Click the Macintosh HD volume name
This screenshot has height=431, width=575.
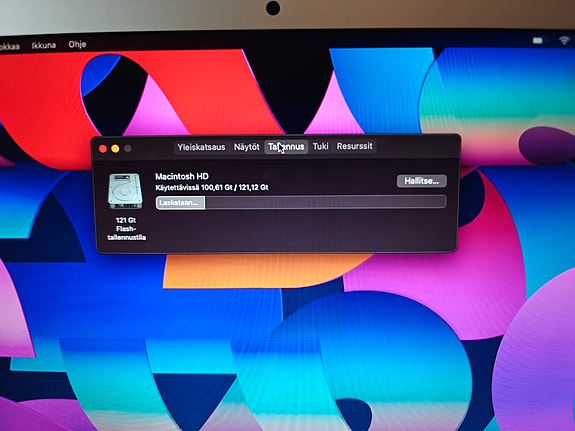pos(182,176)
